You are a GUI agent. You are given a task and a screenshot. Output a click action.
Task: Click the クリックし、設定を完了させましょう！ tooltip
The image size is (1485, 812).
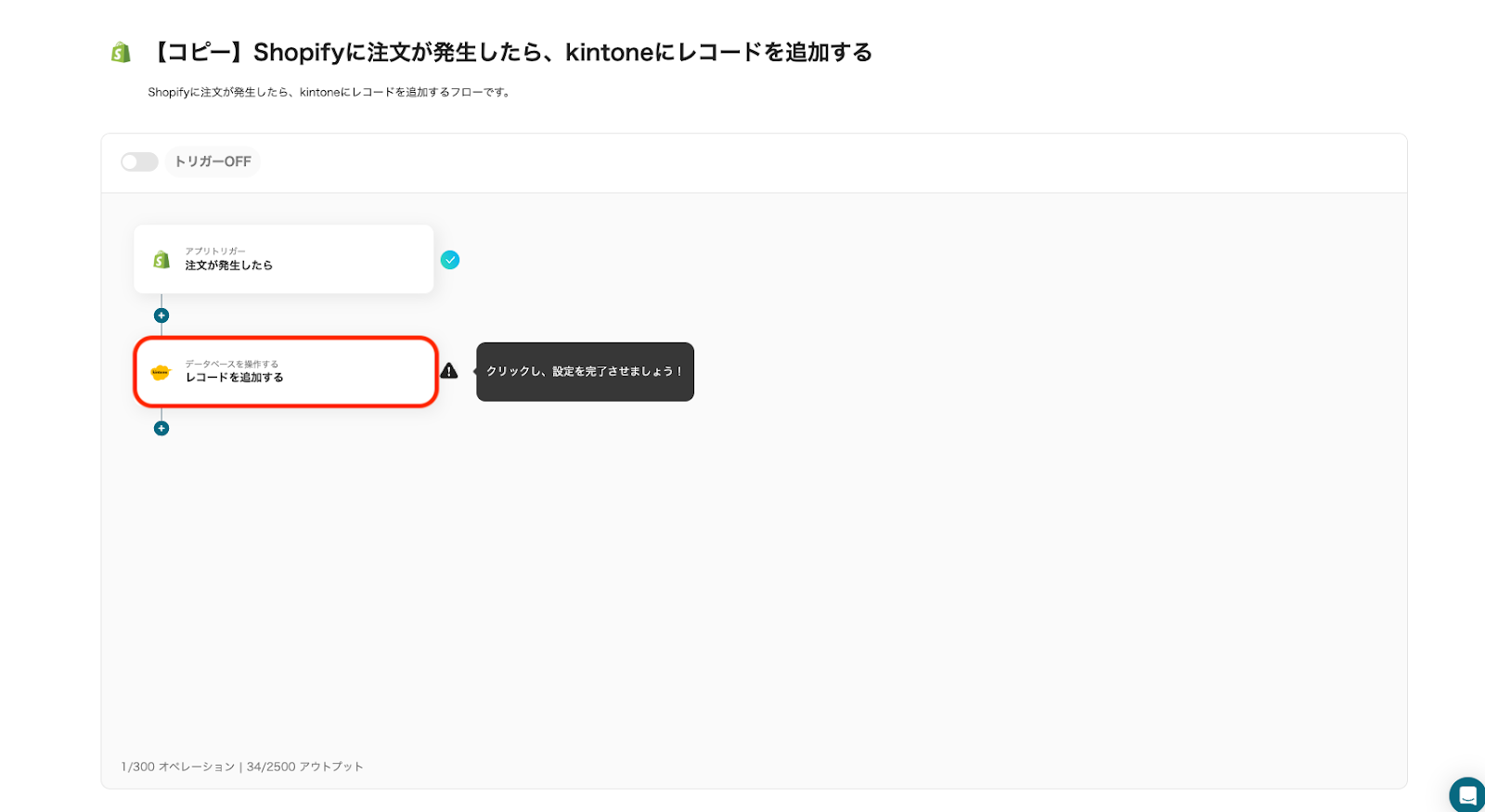(x=585, y=371)
